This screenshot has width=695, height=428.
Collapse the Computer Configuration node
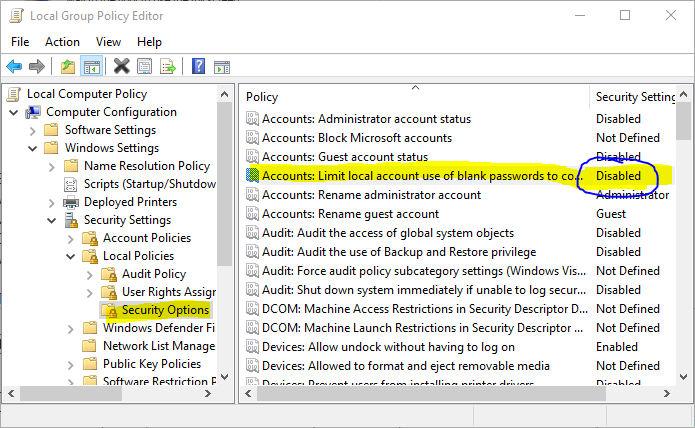(x=14, y=113)
